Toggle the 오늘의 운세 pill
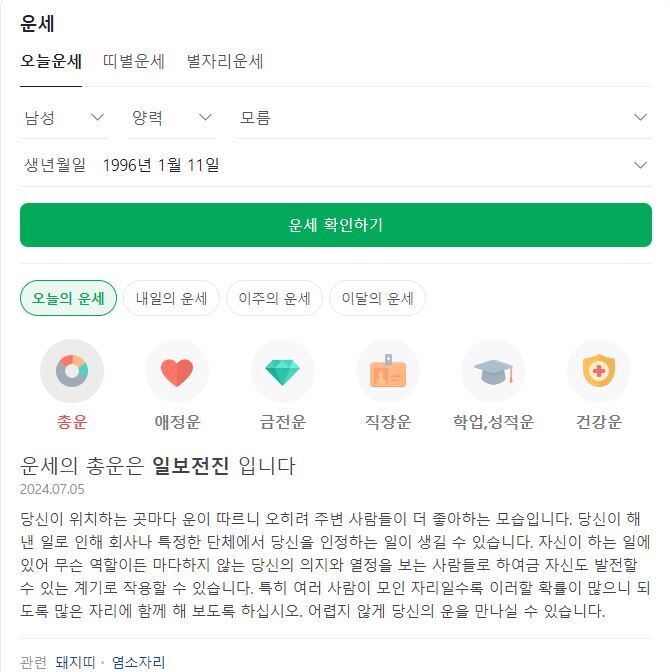 tap(68, 298)
